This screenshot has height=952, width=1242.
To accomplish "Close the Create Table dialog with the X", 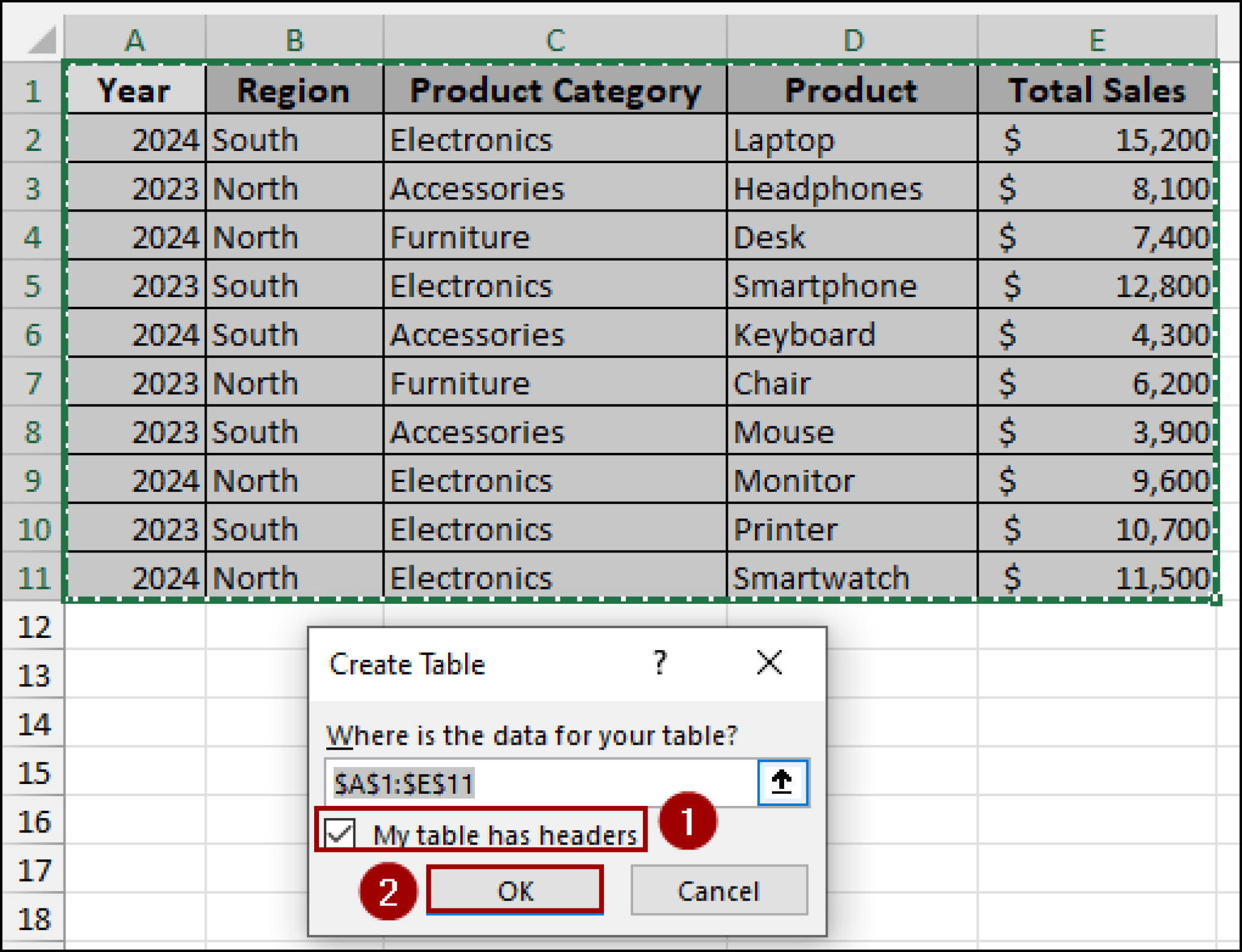I will pos(768,663).
